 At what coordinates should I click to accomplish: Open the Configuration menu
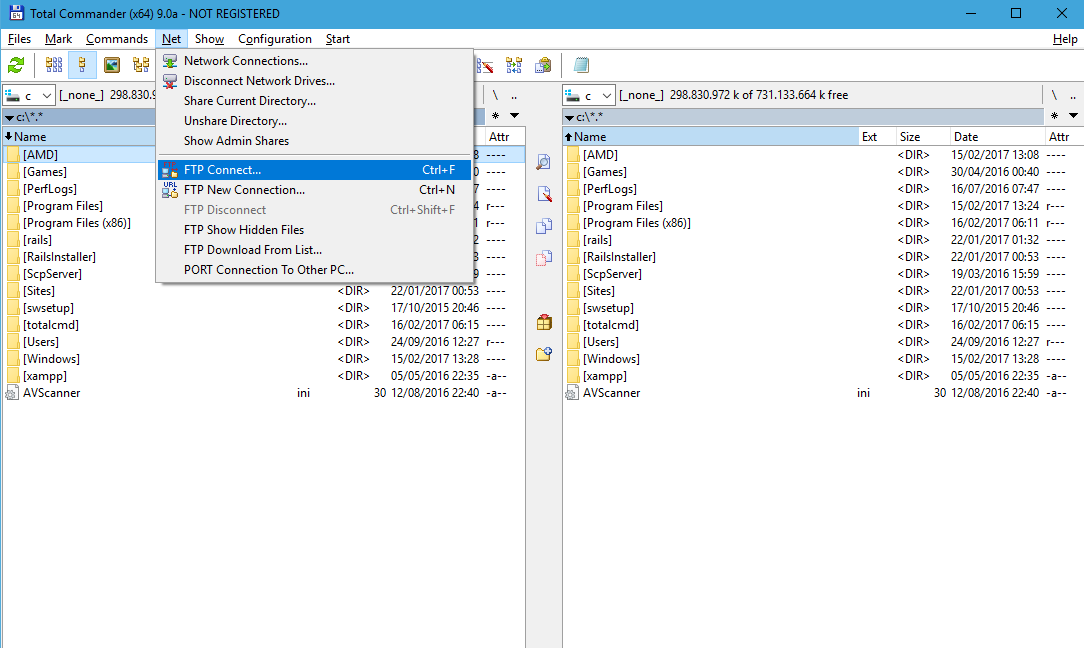tap(275, 39)
